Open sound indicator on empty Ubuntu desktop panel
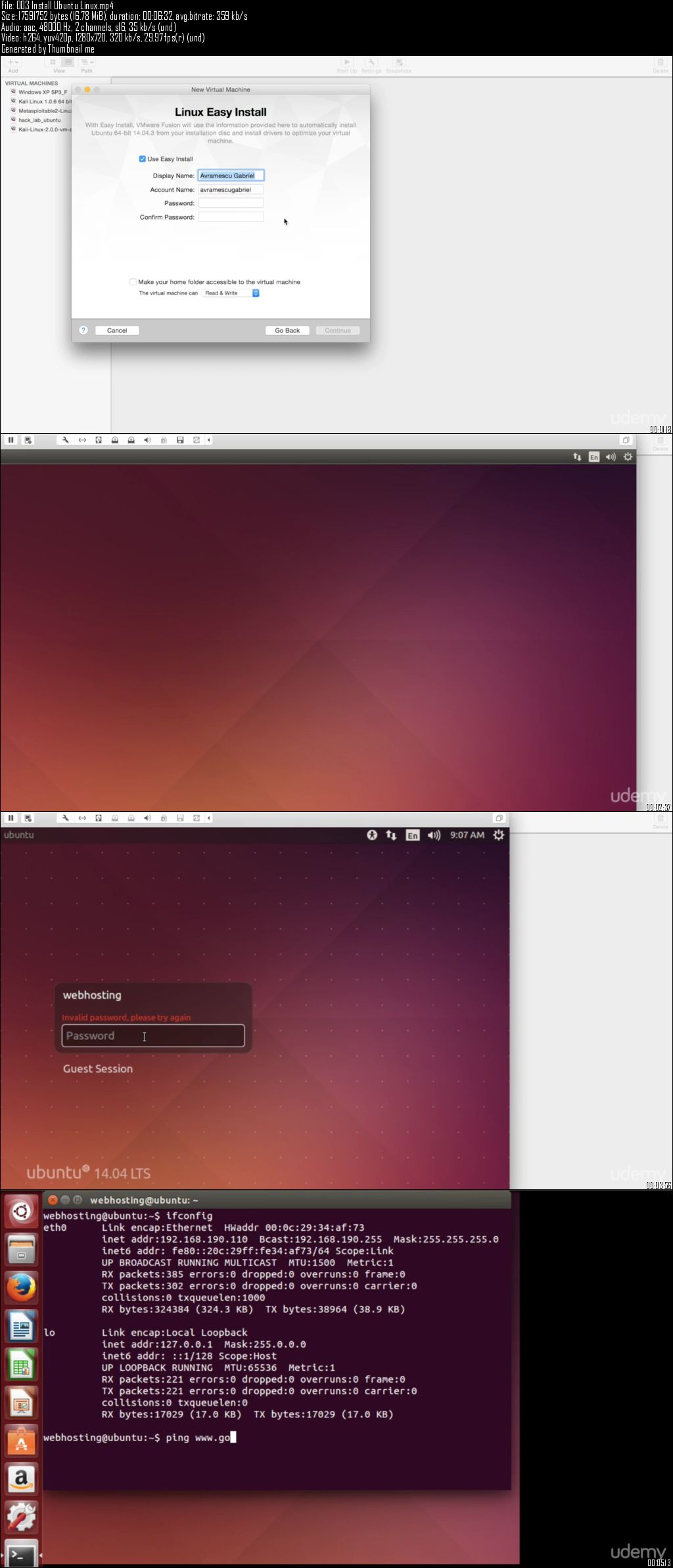673x1568 pixels. coord(611,457)
